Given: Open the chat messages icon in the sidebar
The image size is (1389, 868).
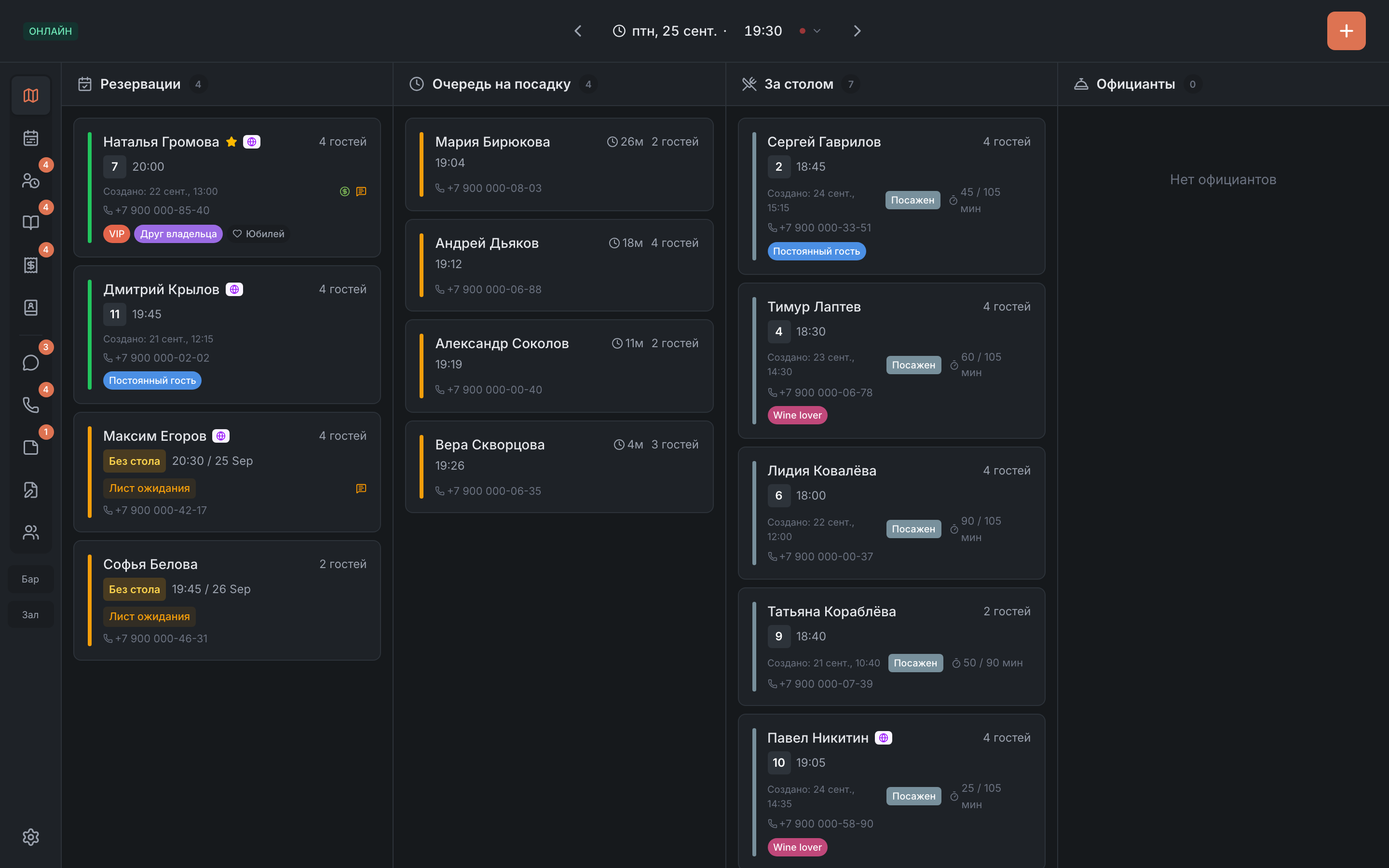Looking at the screenshot, I should click(x=30, y=363).
